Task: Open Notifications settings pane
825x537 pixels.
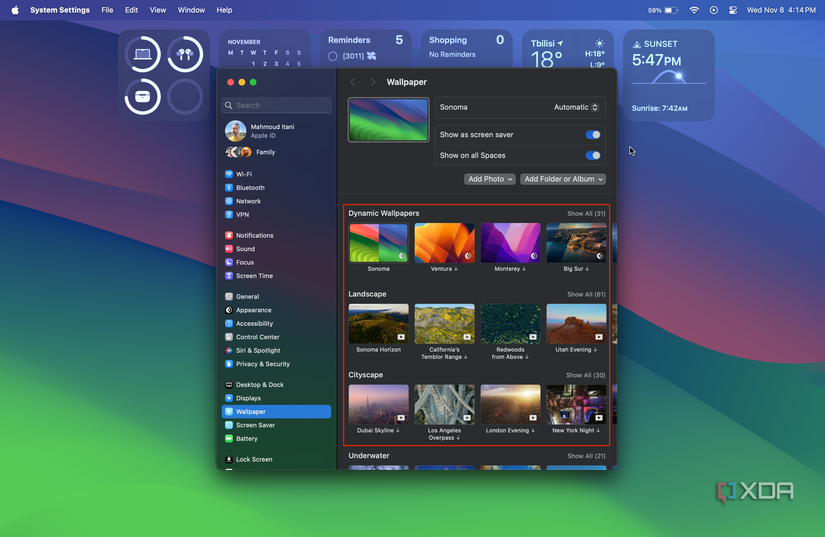Action: coord(254,236)
